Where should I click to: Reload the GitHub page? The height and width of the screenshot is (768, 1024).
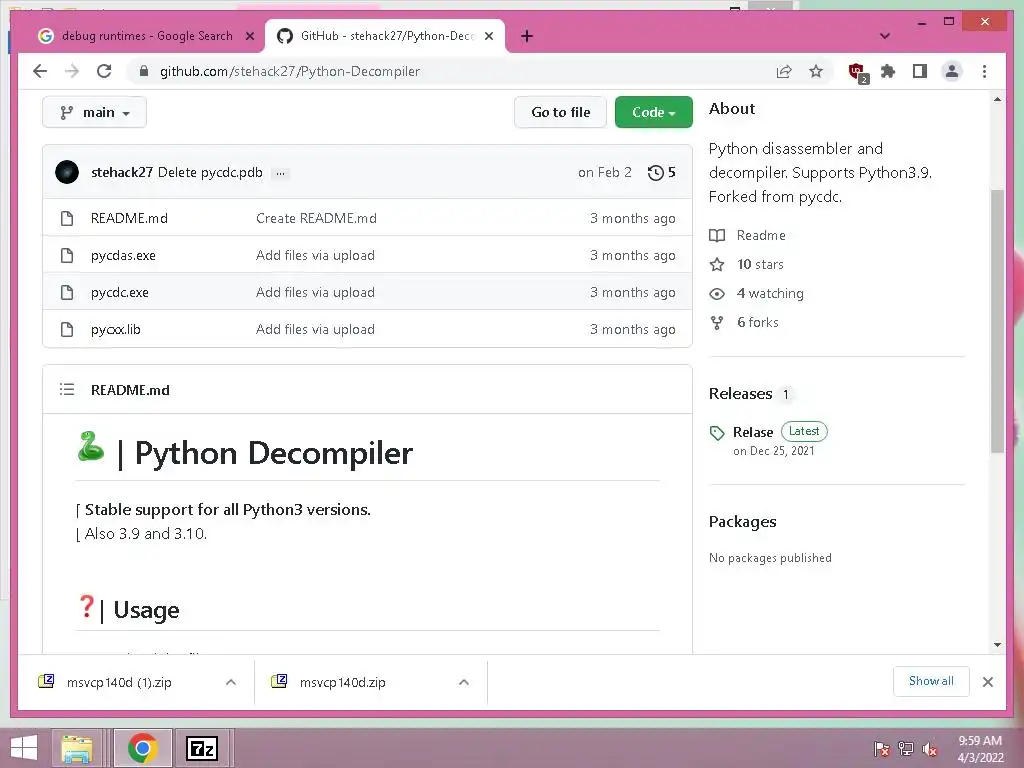(x=104, y=71)
